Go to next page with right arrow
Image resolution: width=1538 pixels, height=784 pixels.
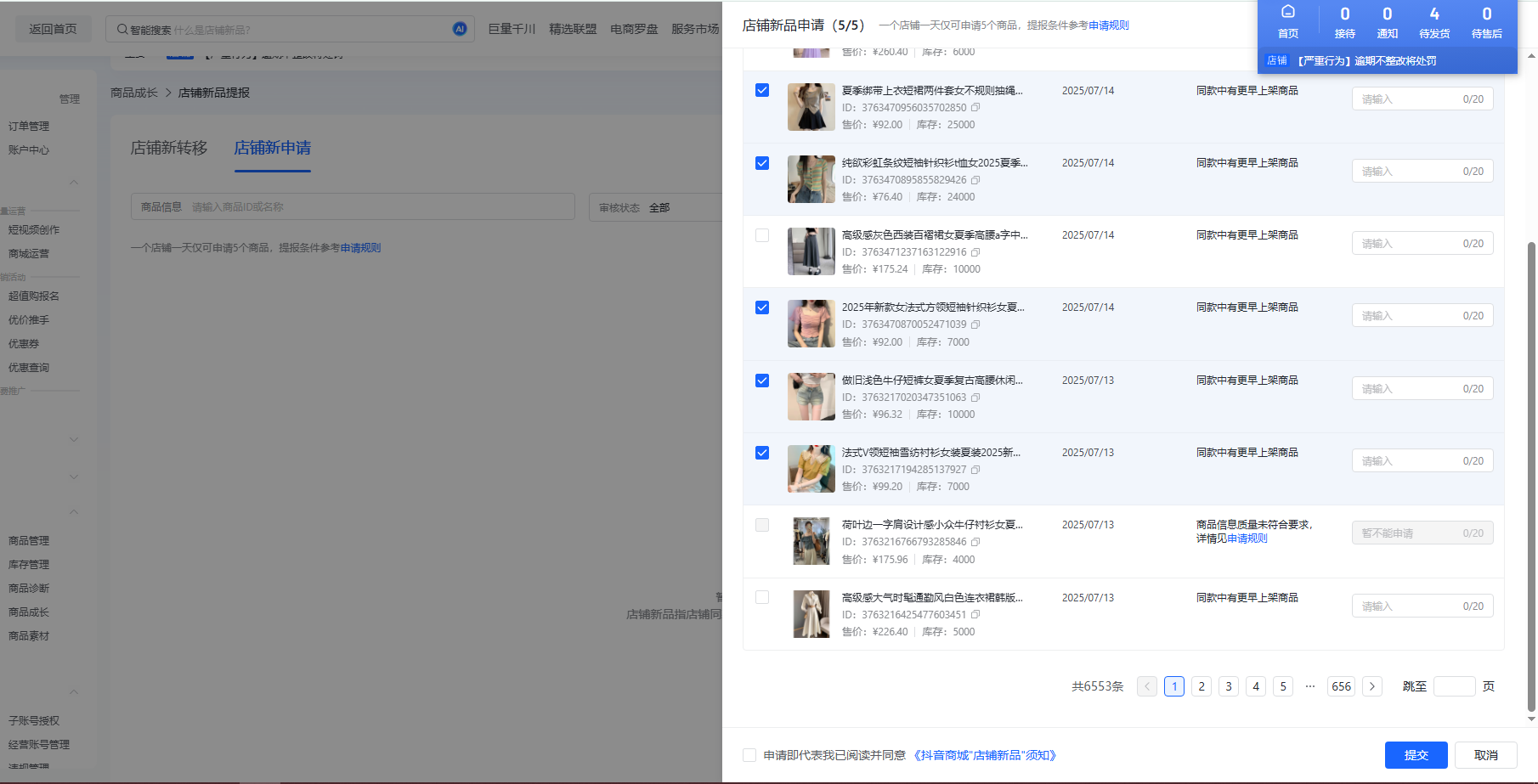(x=1372, y=686)
